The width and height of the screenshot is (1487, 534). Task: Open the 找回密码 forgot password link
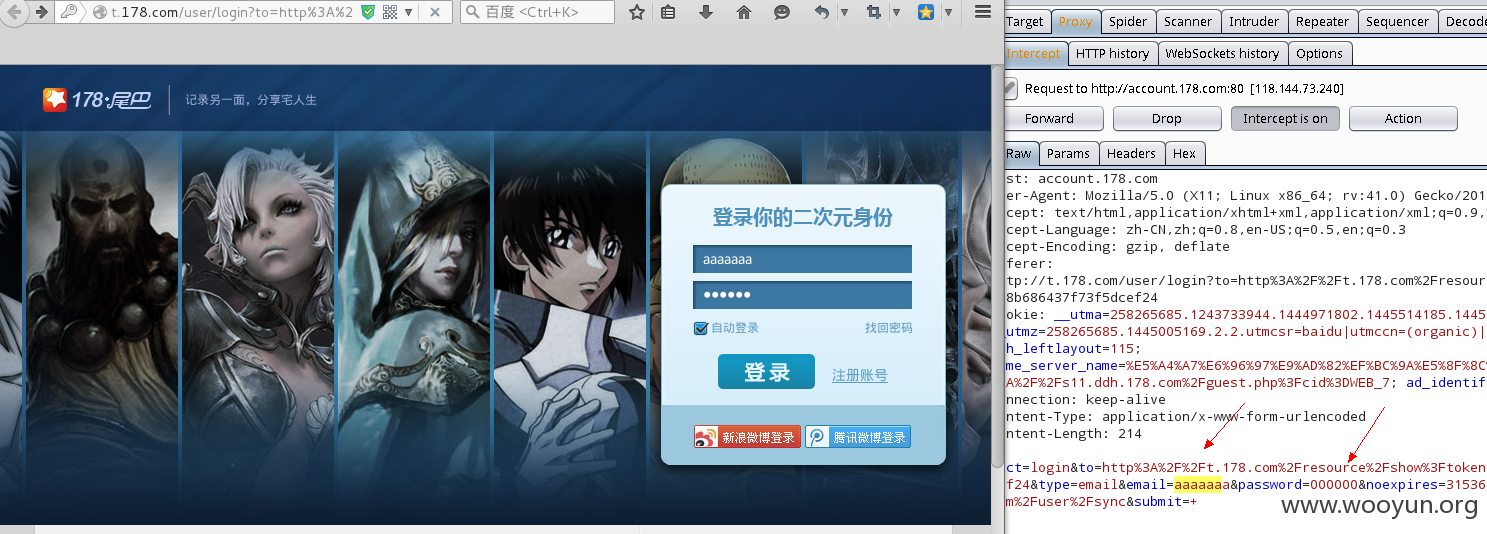click(x=888, y=328)
